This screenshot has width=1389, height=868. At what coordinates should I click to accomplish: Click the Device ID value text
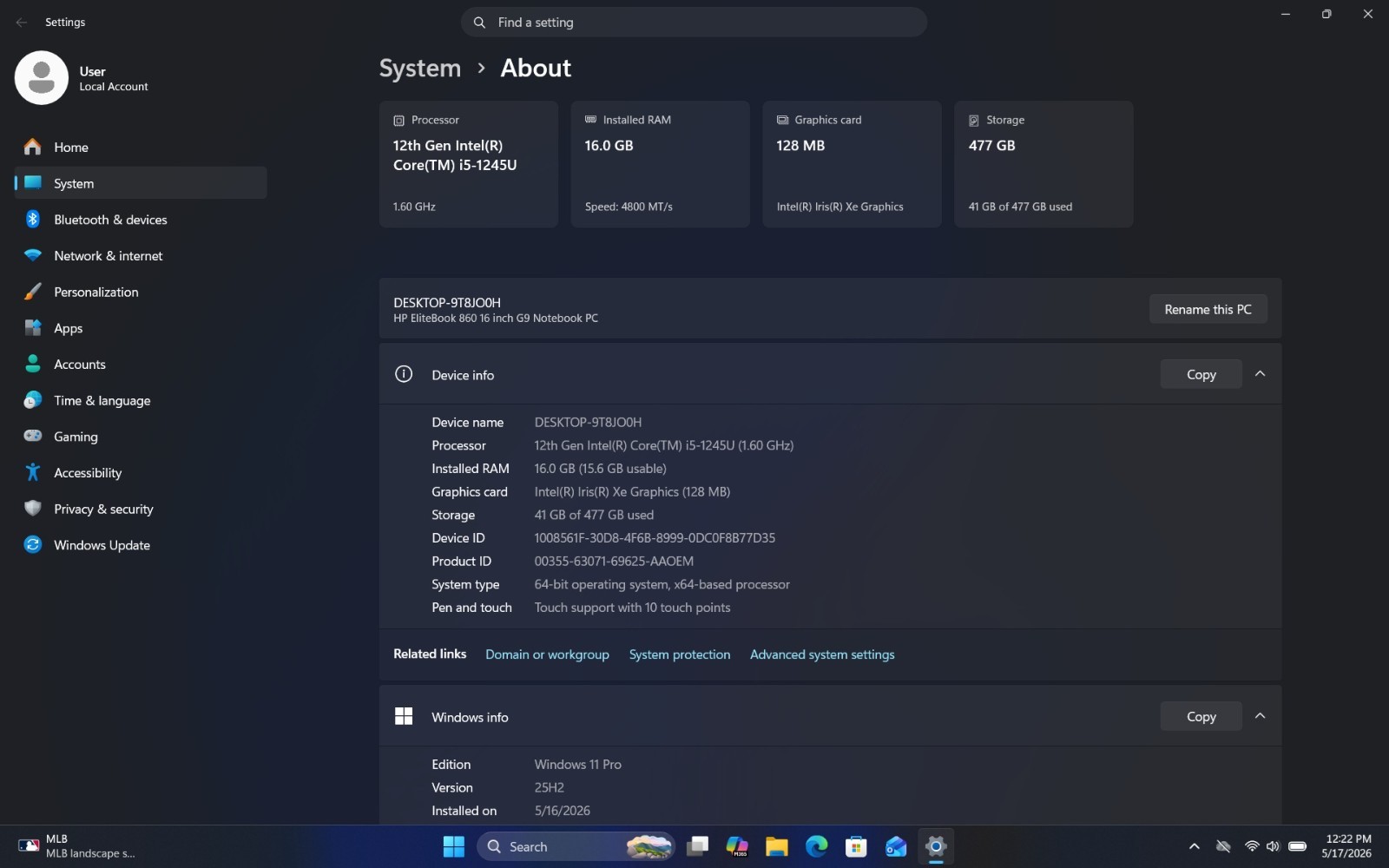pyautogui.click(x=655, y=538)
